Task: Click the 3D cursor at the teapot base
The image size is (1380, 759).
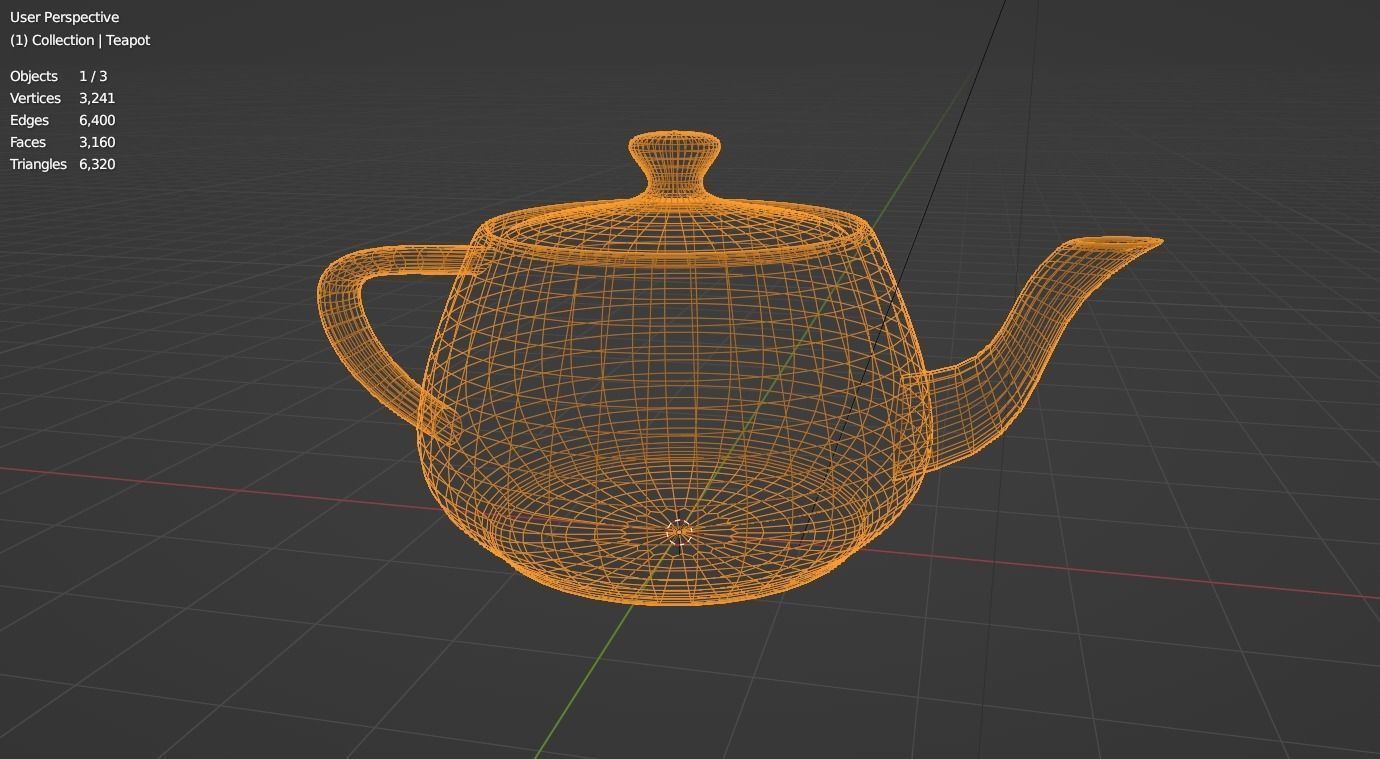Action: tap(679, 533)
